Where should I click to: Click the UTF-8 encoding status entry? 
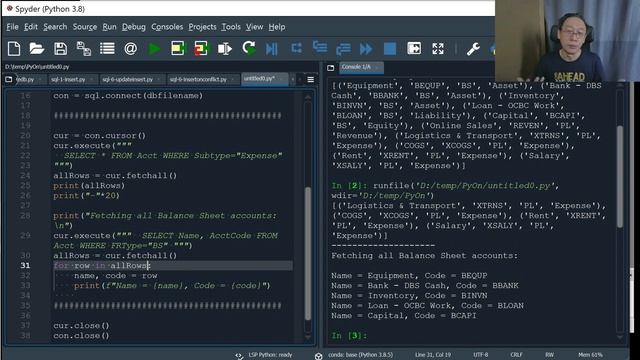pos(481,355)
